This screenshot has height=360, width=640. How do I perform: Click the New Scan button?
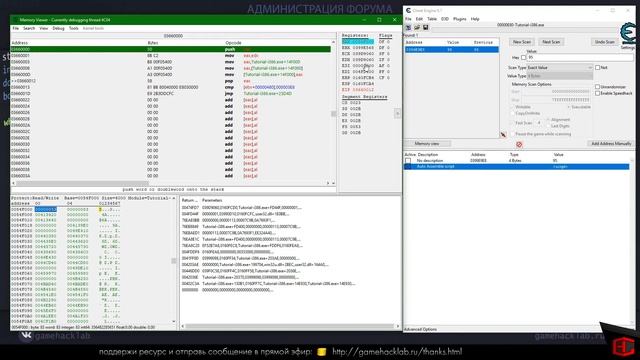point(522,42)
